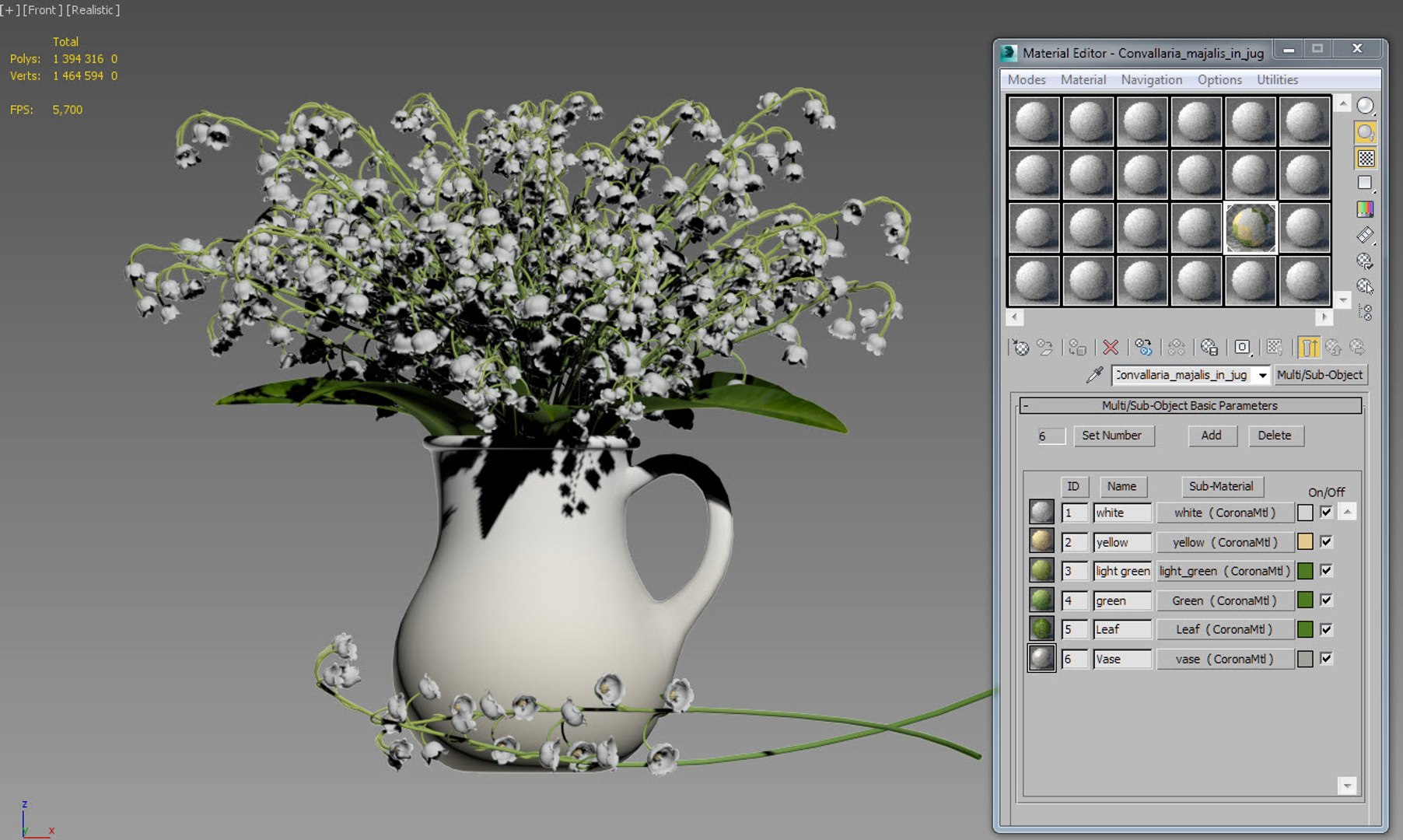Click the Make Preview film icon
This screenshot has height=840, width=1403.
[x=1366, y=235]
